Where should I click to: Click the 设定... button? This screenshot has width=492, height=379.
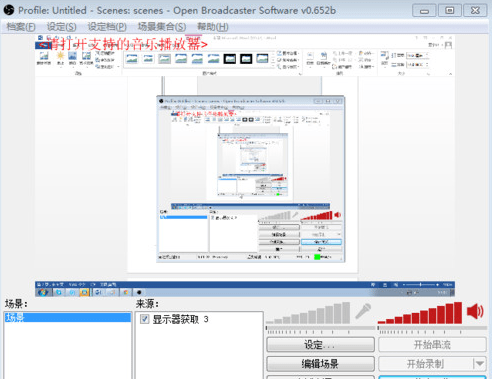pos(320,344)
